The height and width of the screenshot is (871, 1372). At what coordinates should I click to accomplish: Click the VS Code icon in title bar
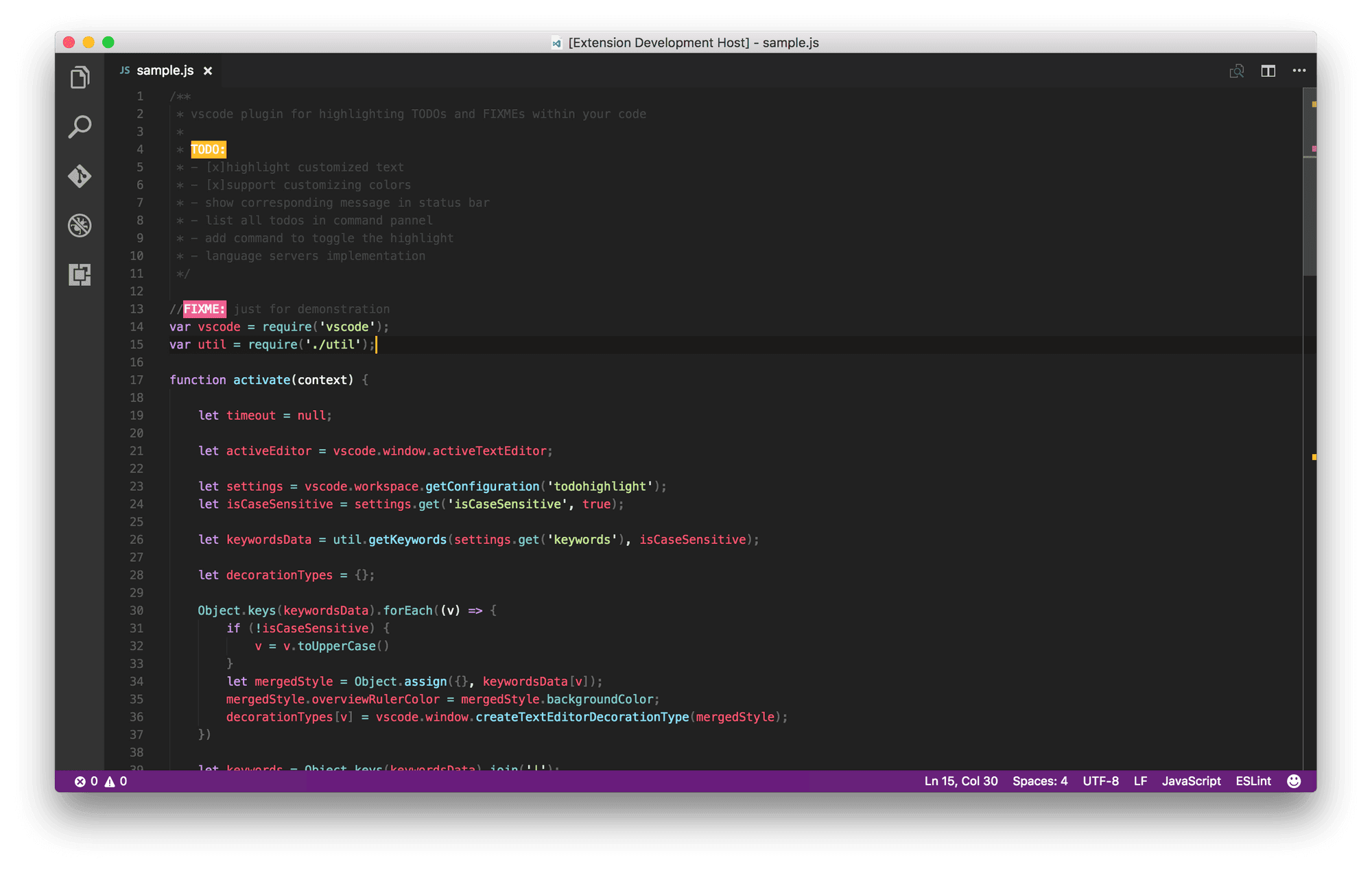pos(556,43)
